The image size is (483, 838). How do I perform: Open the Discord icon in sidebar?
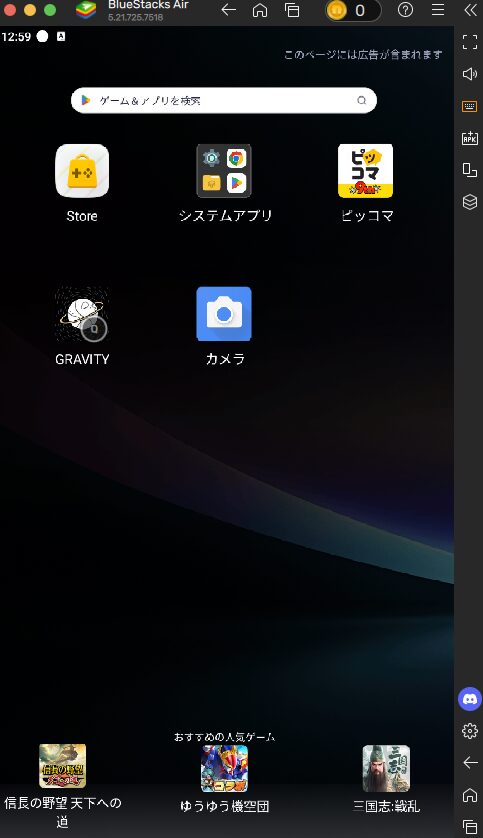tap(470, 699)
